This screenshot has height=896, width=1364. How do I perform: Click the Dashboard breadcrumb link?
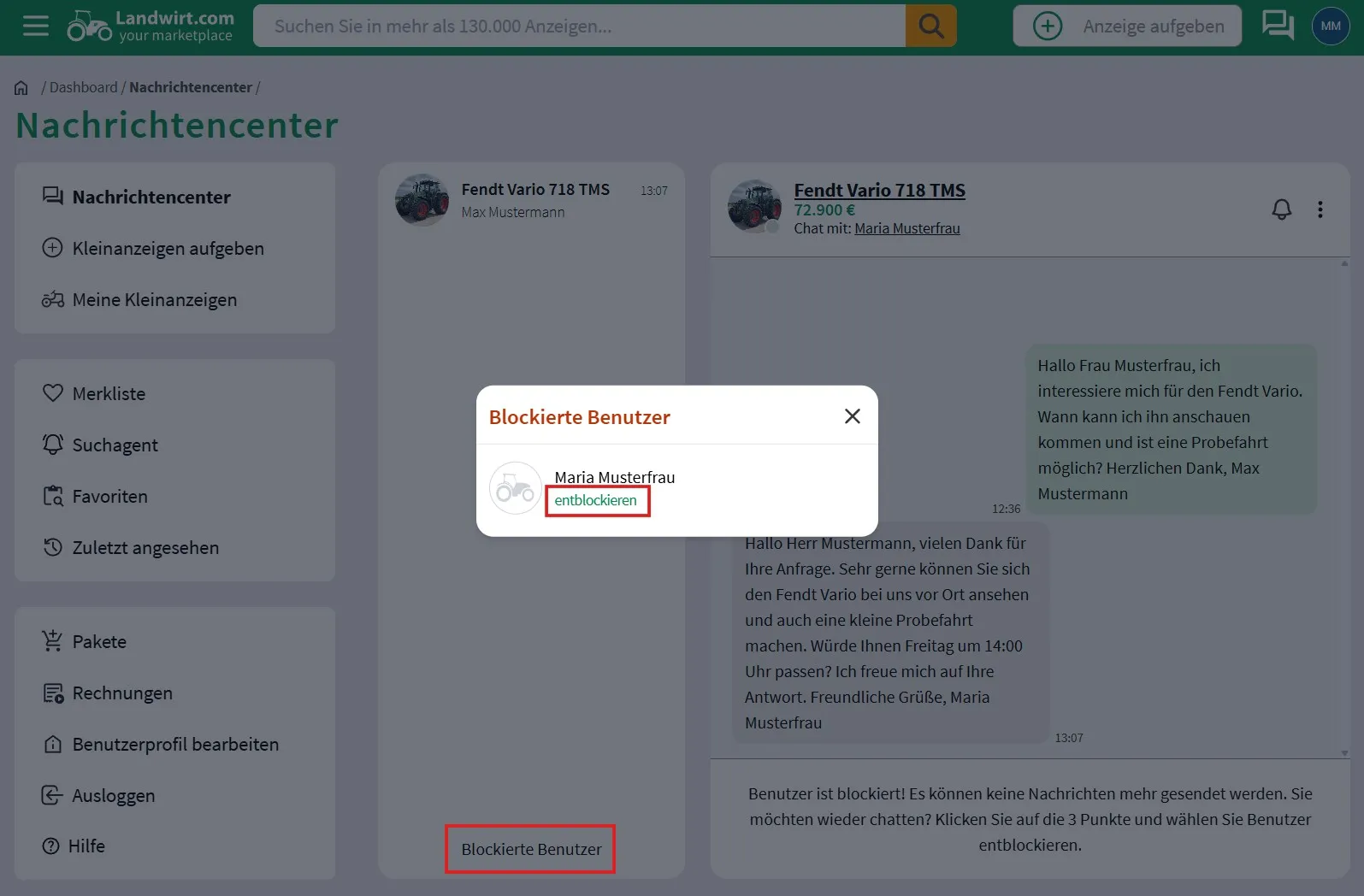tap(84, 87)
